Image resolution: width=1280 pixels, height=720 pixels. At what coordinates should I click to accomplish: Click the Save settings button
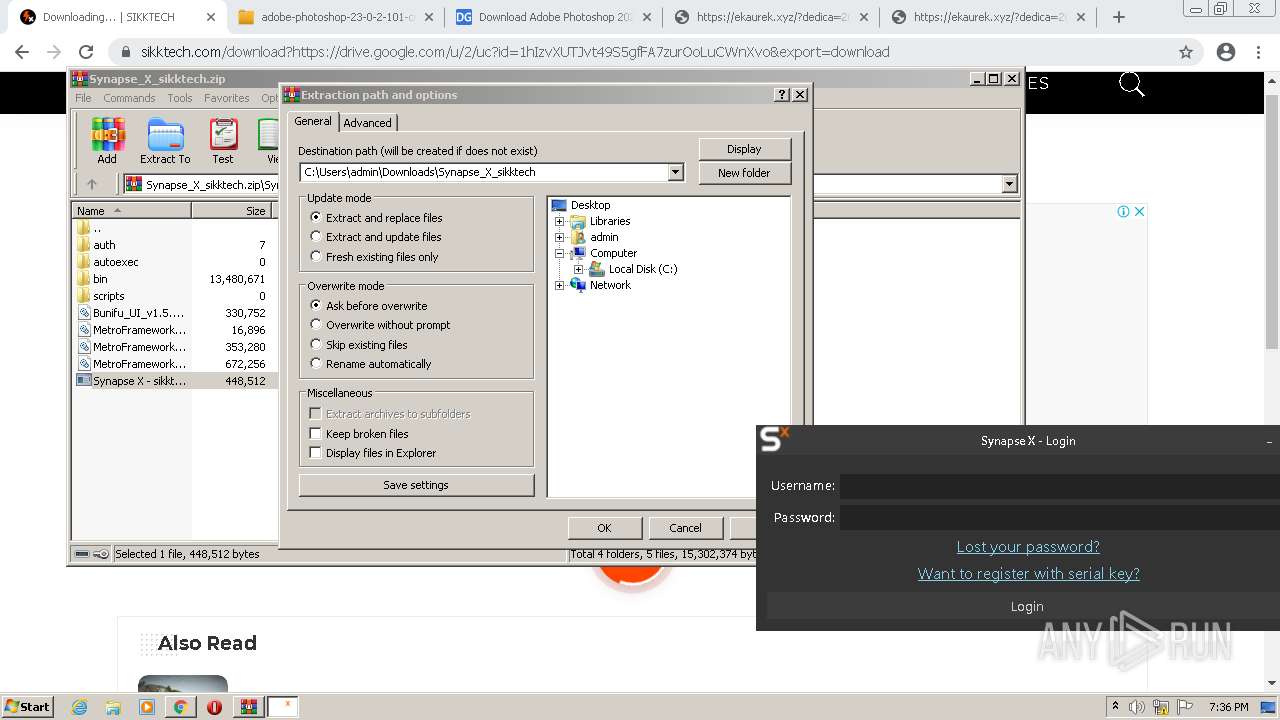[x=416, y=485]
